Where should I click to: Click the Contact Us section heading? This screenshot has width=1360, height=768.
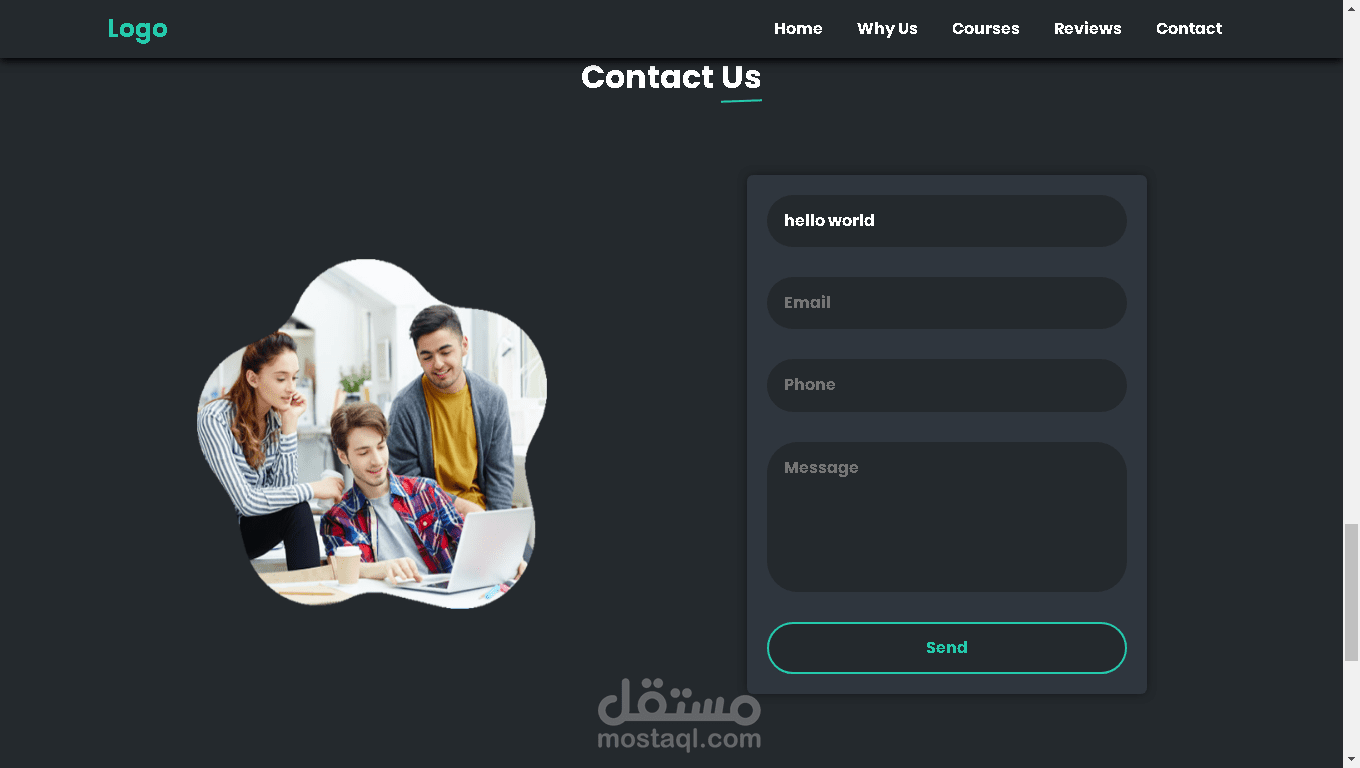click(671, 77)
